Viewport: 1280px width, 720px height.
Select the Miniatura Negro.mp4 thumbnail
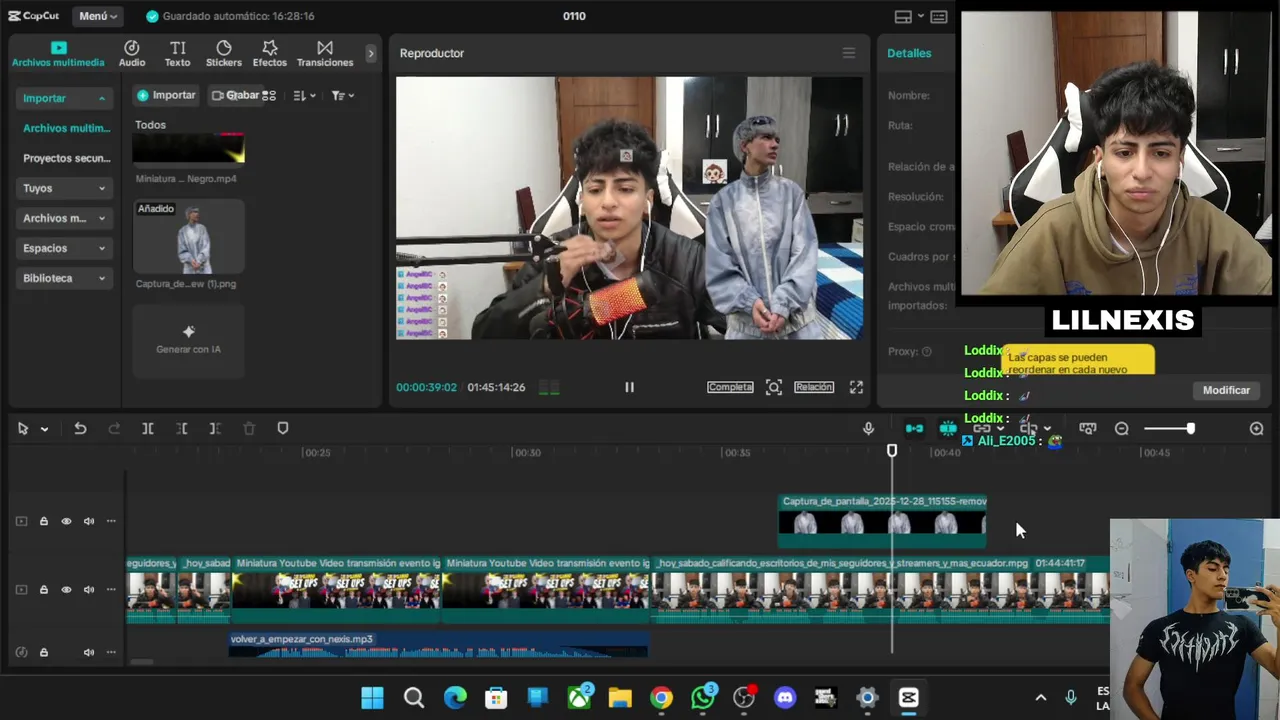[189, 148]
